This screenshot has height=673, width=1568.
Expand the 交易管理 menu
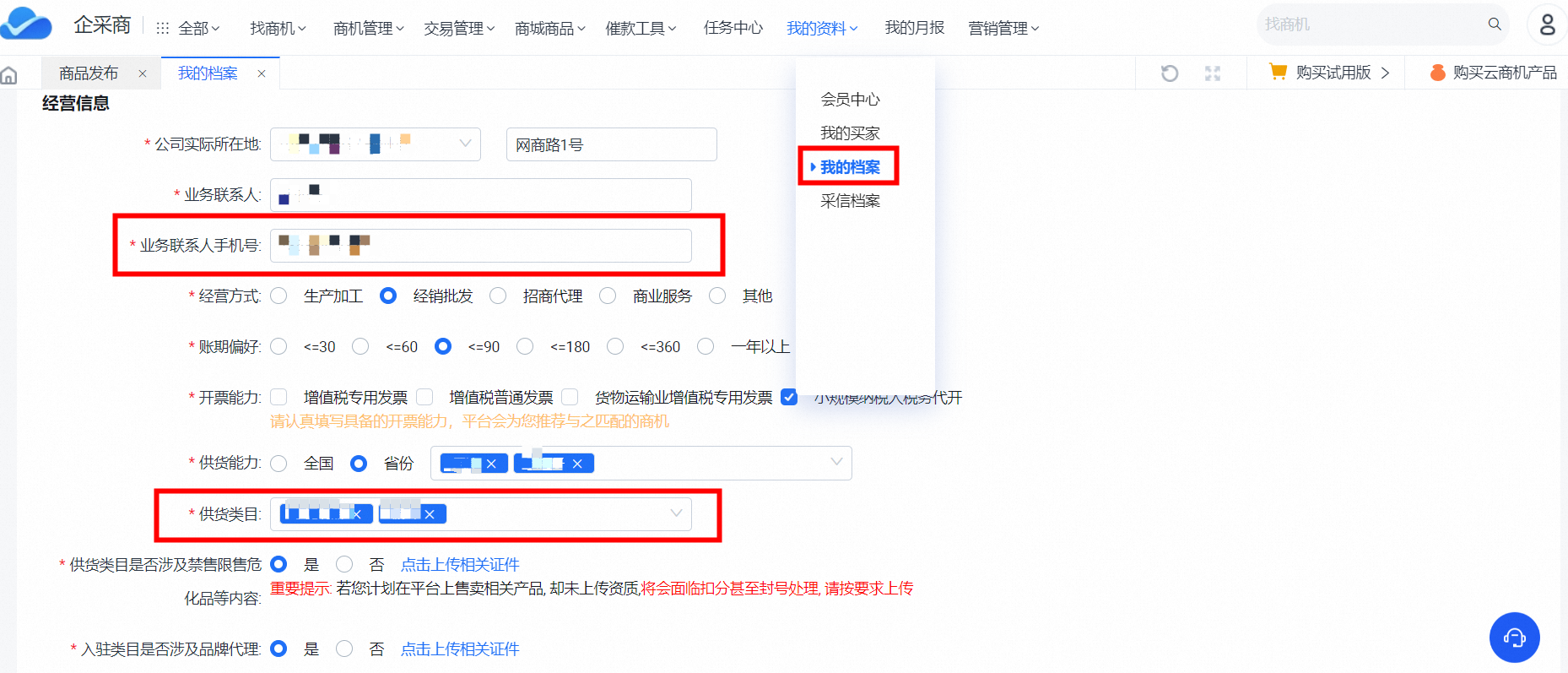tap(459, 29)
